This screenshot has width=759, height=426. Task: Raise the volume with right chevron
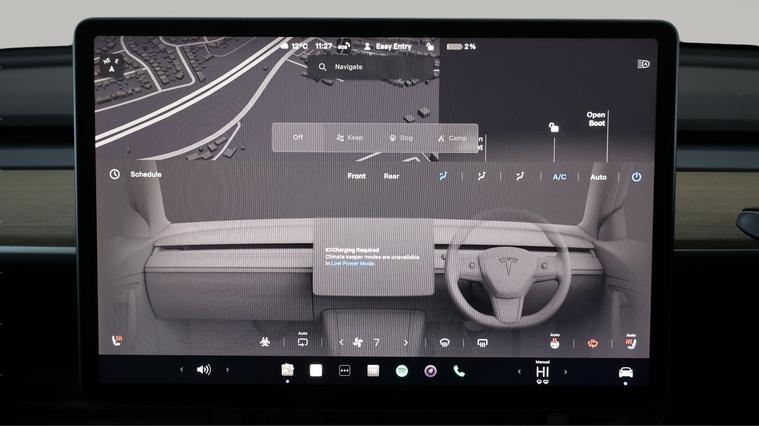[227, 370]
